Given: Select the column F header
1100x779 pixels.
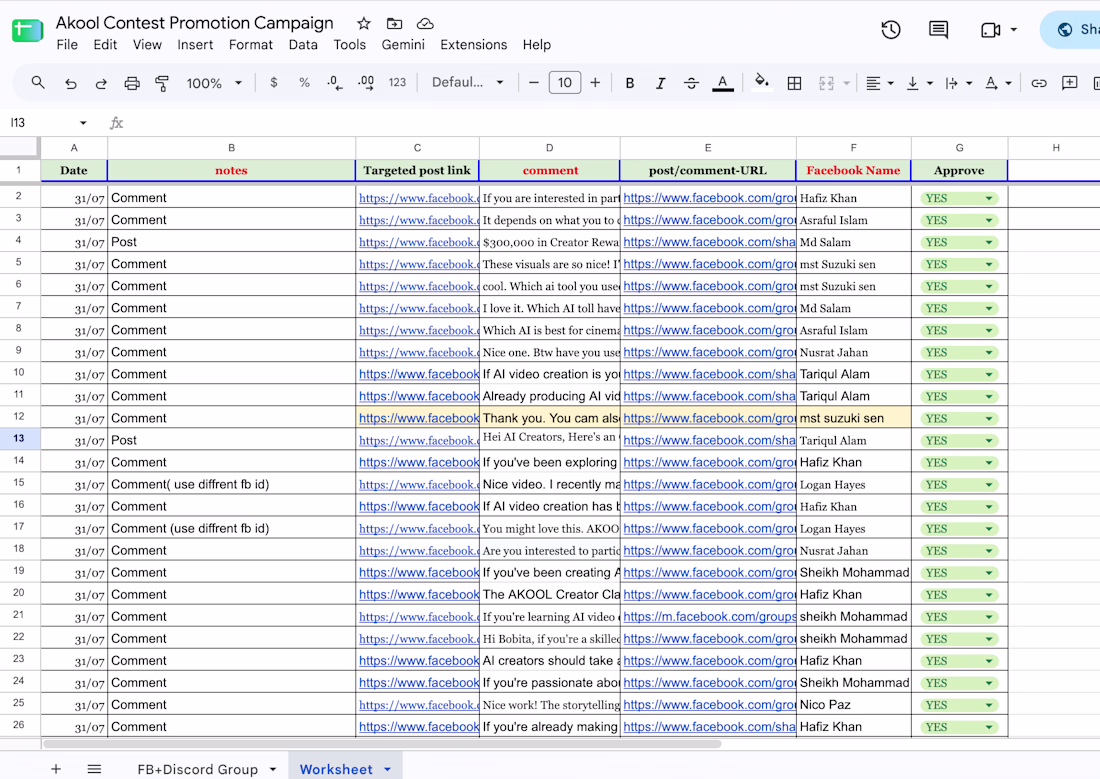Looking at the screenshot, I should [853, 147].
